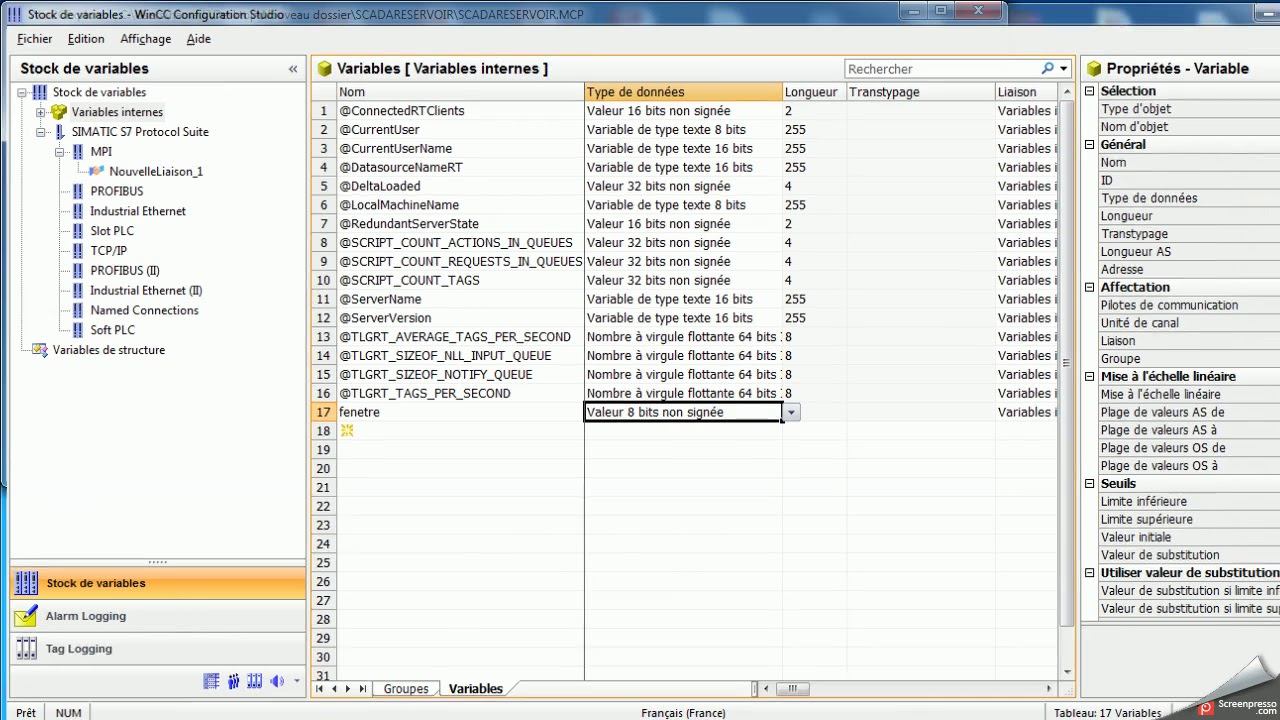Image resolution: width=1280 pixels, height=720 pixels.
Task: Select the @CurrentUser variable name cell
Action: click(460, 130)
